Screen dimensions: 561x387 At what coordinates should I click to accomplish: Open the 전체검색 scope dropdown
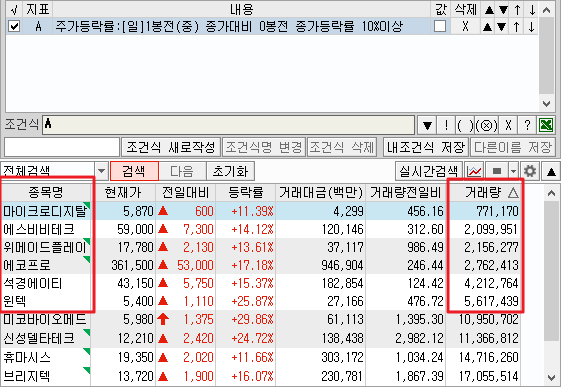pyautogui.click(x=101, y=171)
